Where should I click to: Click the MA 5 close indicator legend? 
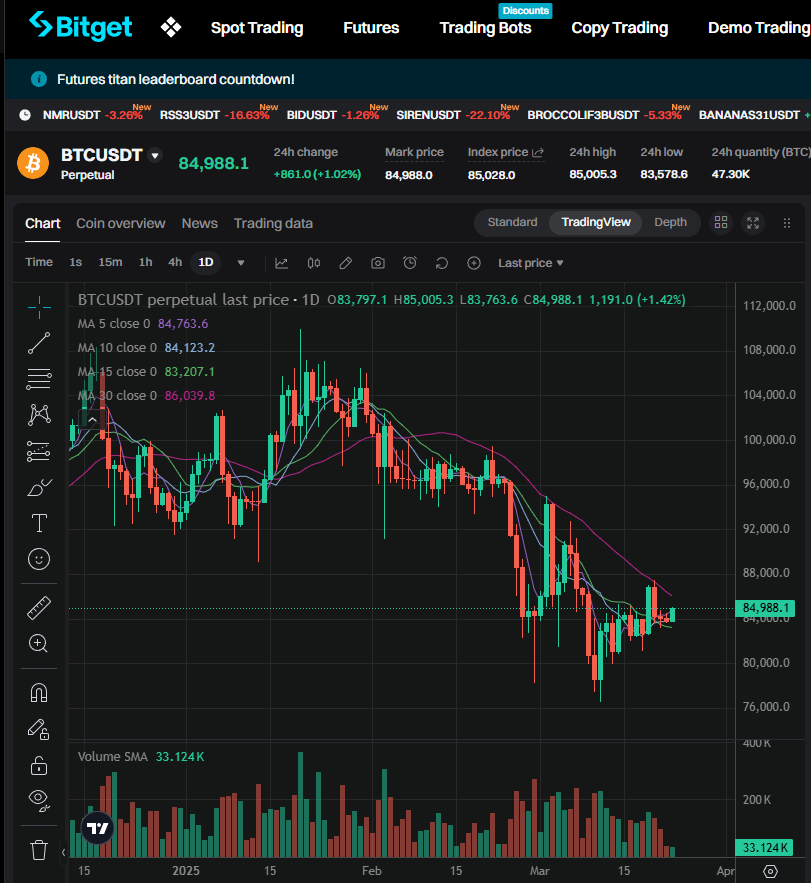pos(142,324)
